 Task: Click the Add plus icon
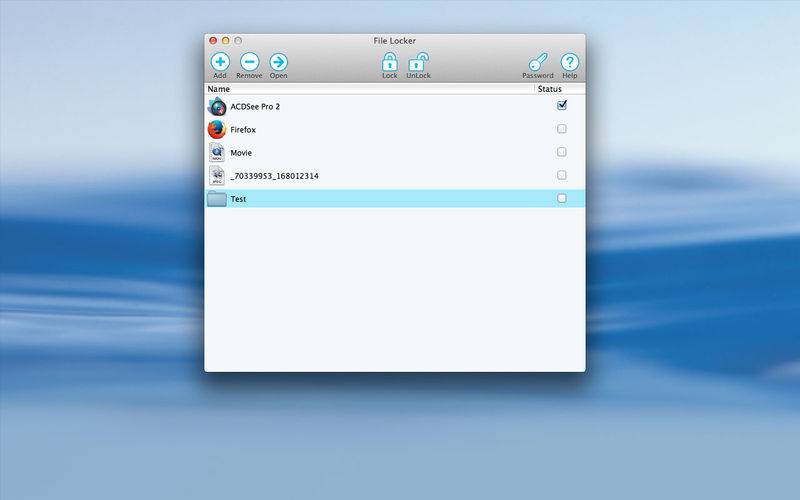coord(220,62)
